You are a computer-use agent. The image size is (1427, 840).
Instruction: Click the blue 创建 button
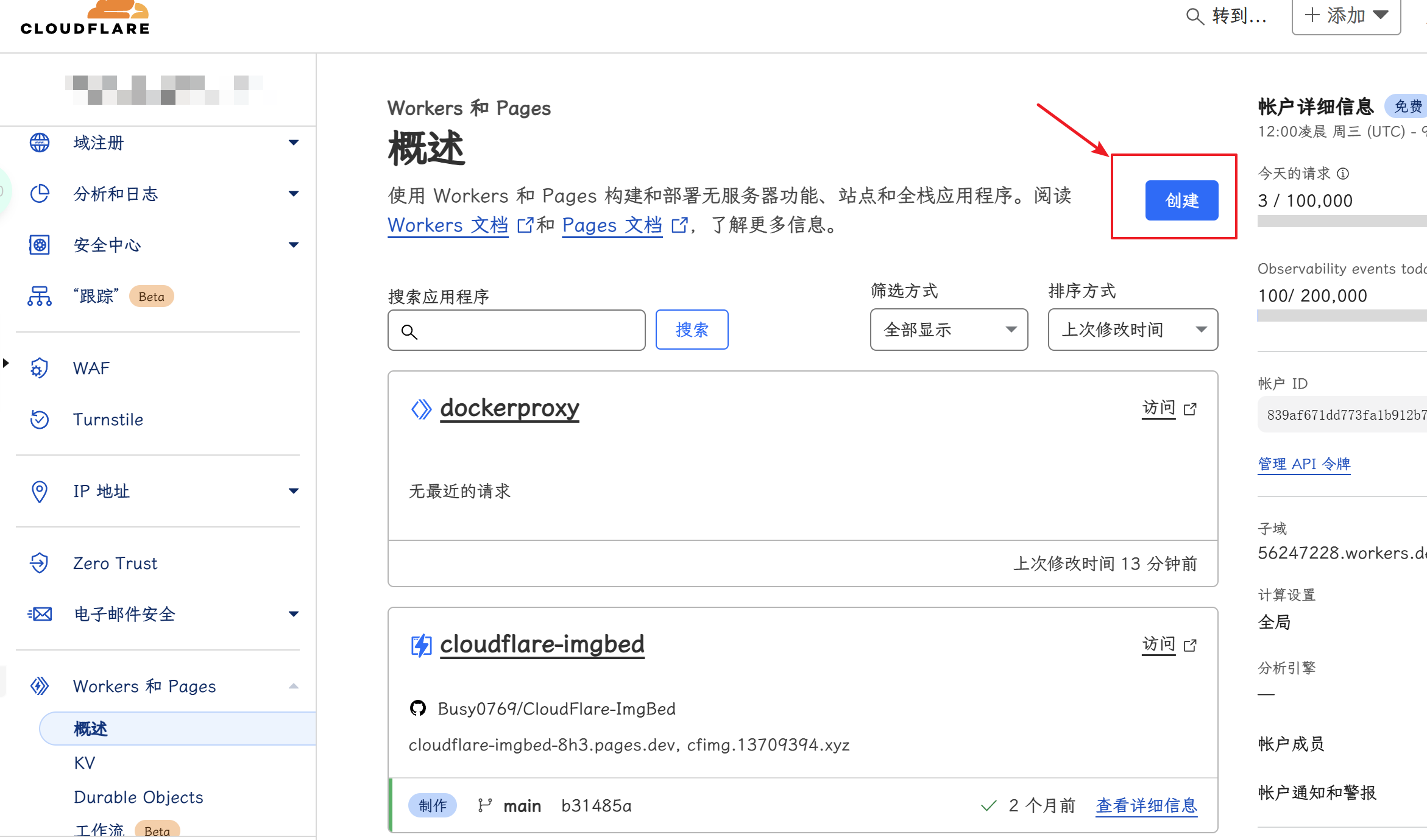[1181, 200]
